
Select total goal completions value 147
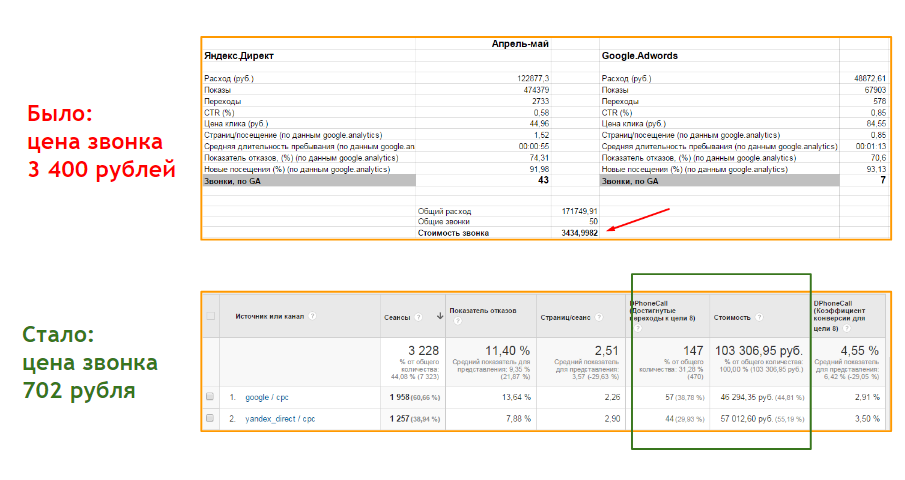click(693, 351)
